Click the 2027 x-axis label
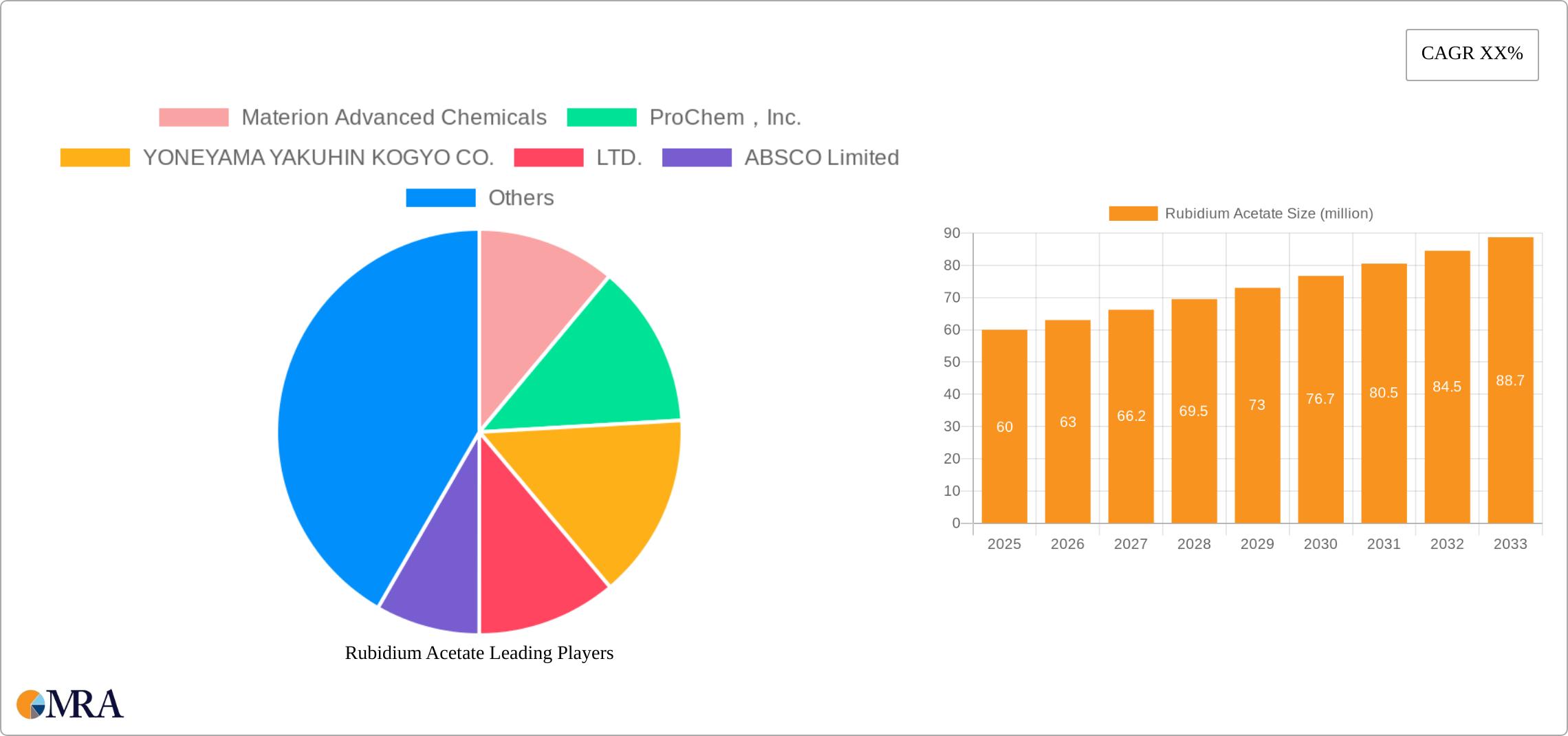The image size is (1568, 736). [1131, 544]
